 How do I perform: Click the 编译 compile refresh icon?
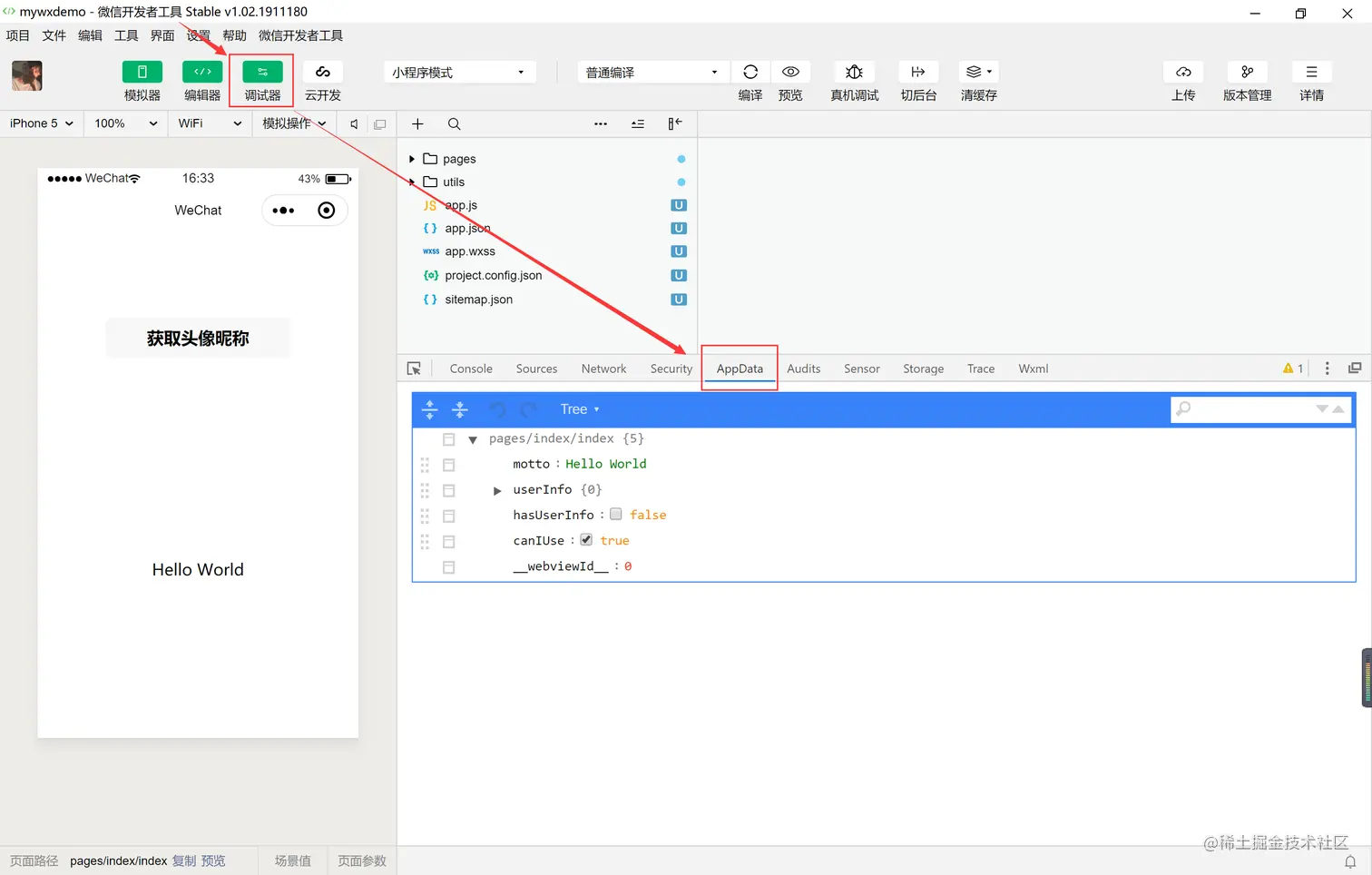750,72
